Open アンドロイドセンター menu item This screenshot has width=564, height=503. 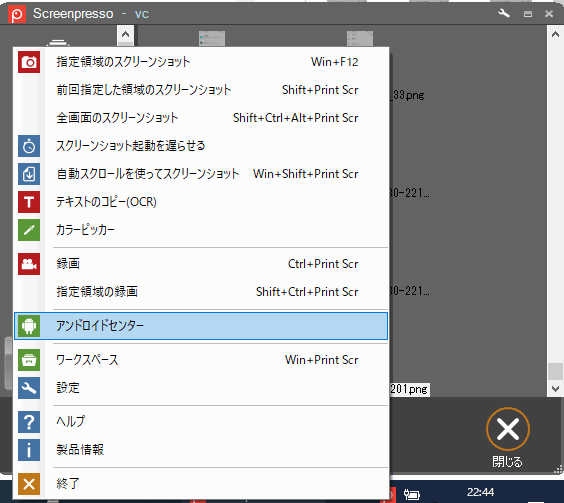coord(201,326)
